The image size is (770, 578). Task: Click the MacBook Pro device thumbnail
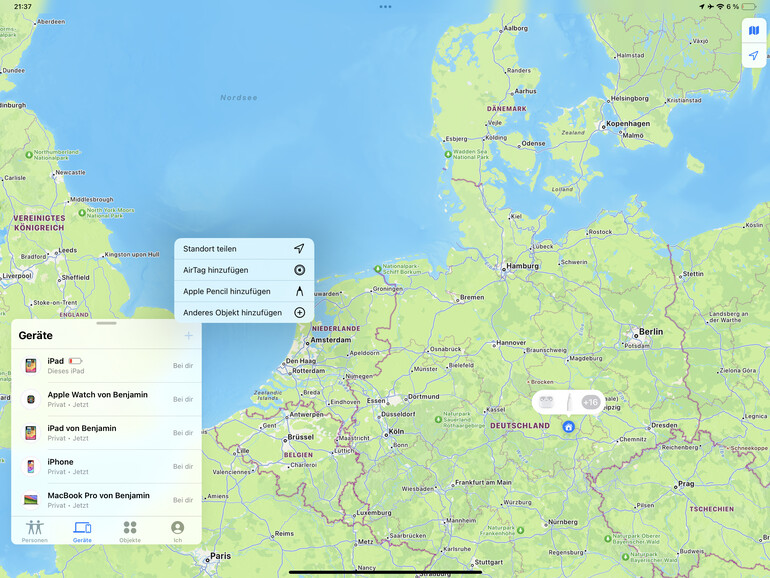pos(30,500)
